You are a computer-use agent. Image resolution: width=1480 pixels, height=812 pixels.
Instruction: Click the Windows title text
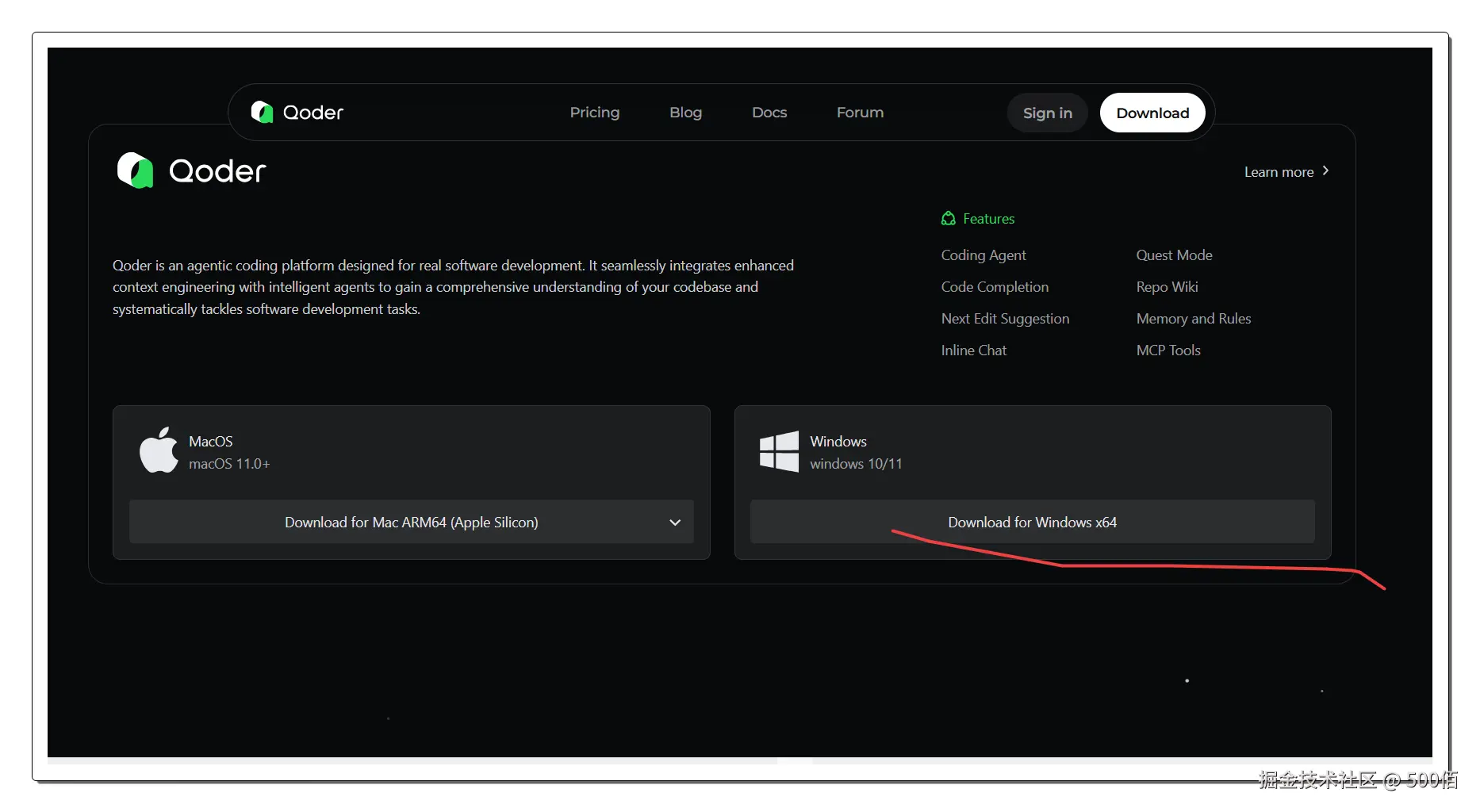pyautogui.click(x=838, y=442)
